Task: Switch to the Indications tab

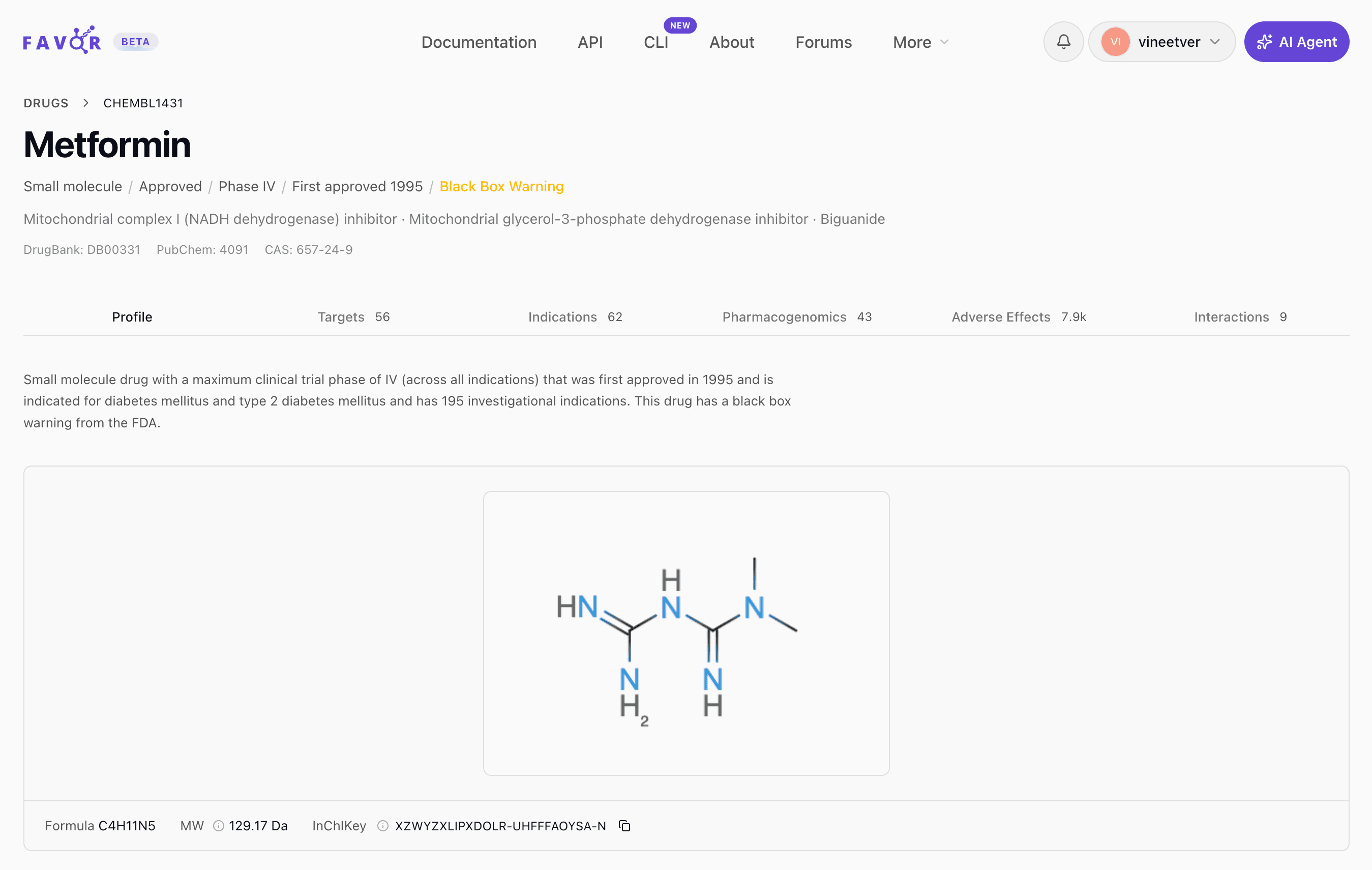Action: click(575, 317)
